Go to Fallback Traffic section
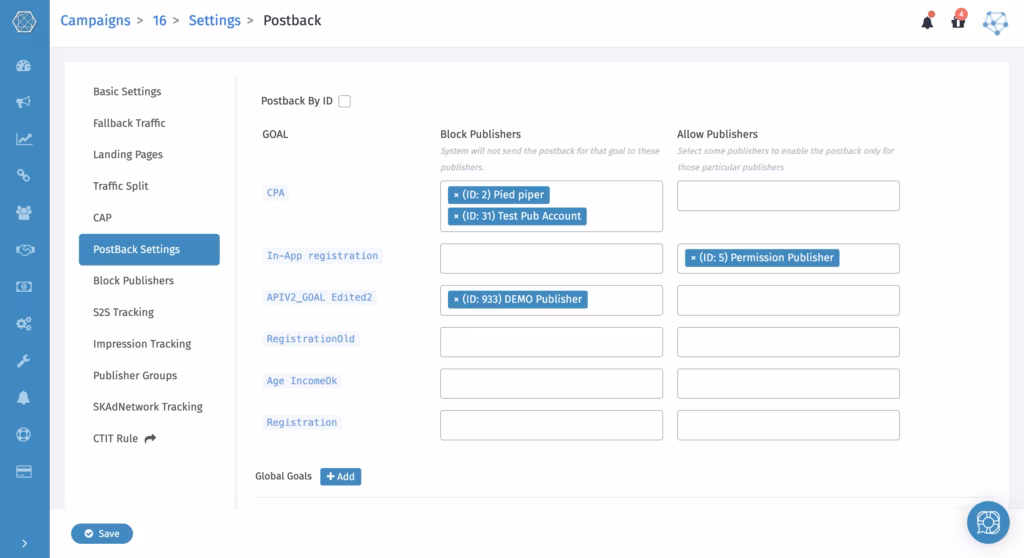 click(x=129, y=123)
